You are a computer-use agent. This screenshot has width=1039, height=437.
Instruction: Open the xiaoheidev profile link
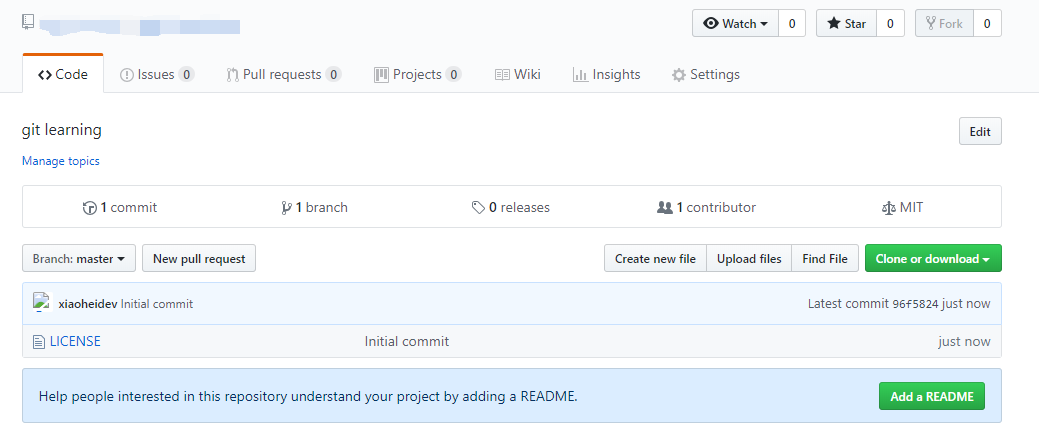(x=88, y=304)
